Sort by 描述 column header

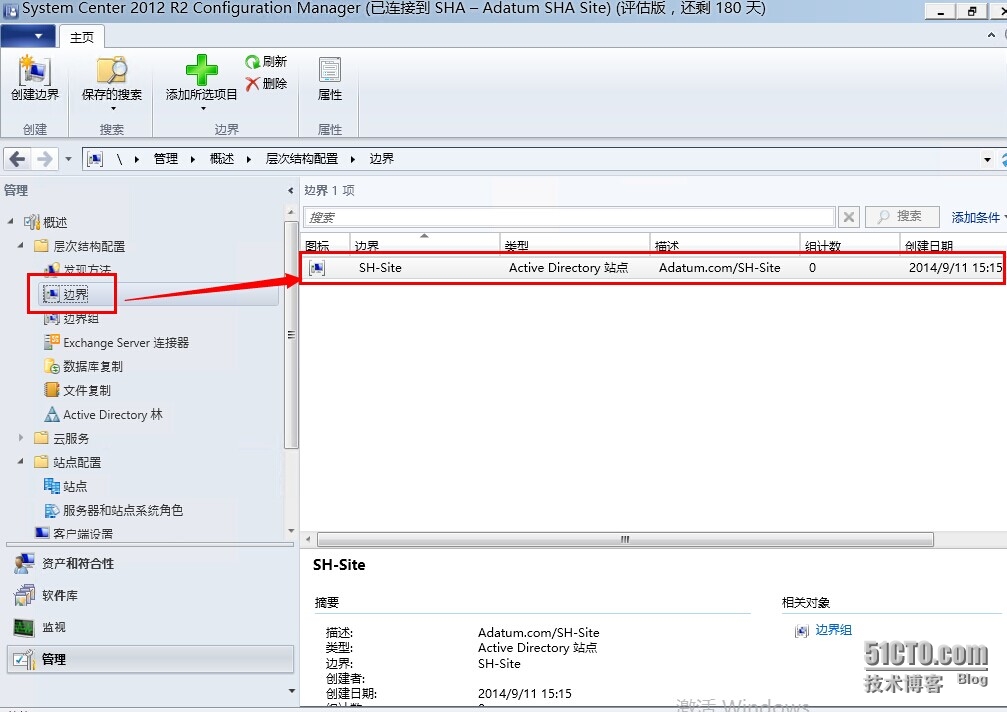coord(724,244)
